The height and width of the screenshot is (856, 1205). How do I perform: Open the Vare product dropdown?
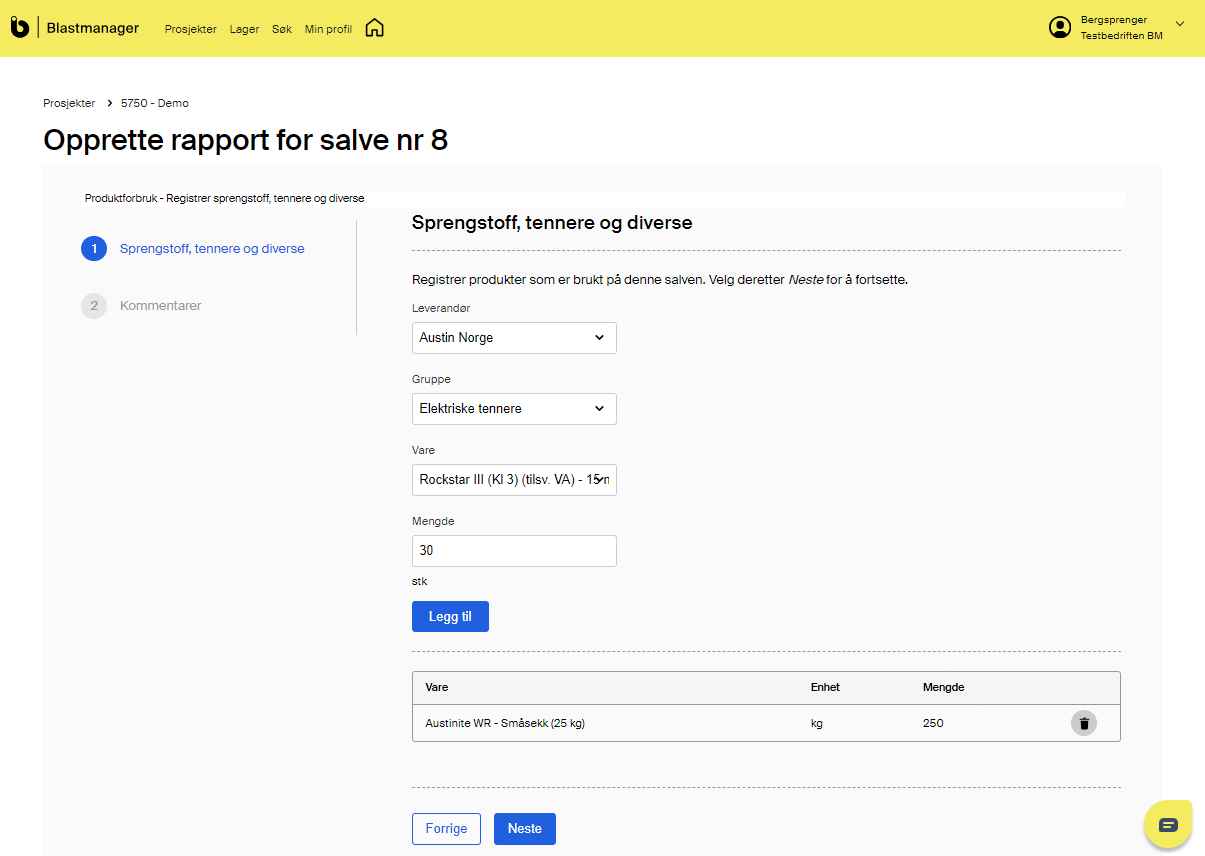pos(514,480)
